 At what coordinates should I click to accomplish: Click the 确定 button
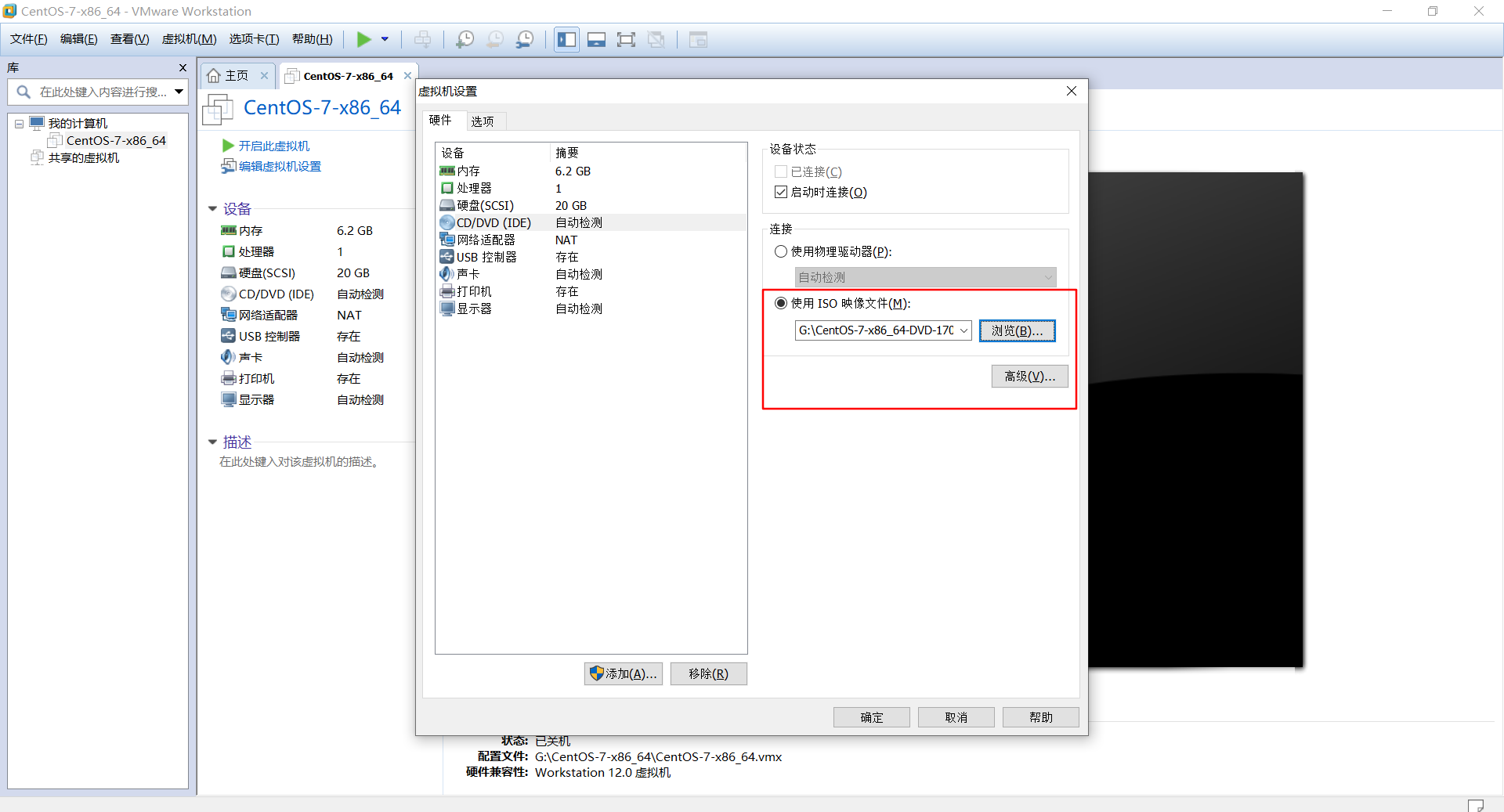click(x=871, y=717)
